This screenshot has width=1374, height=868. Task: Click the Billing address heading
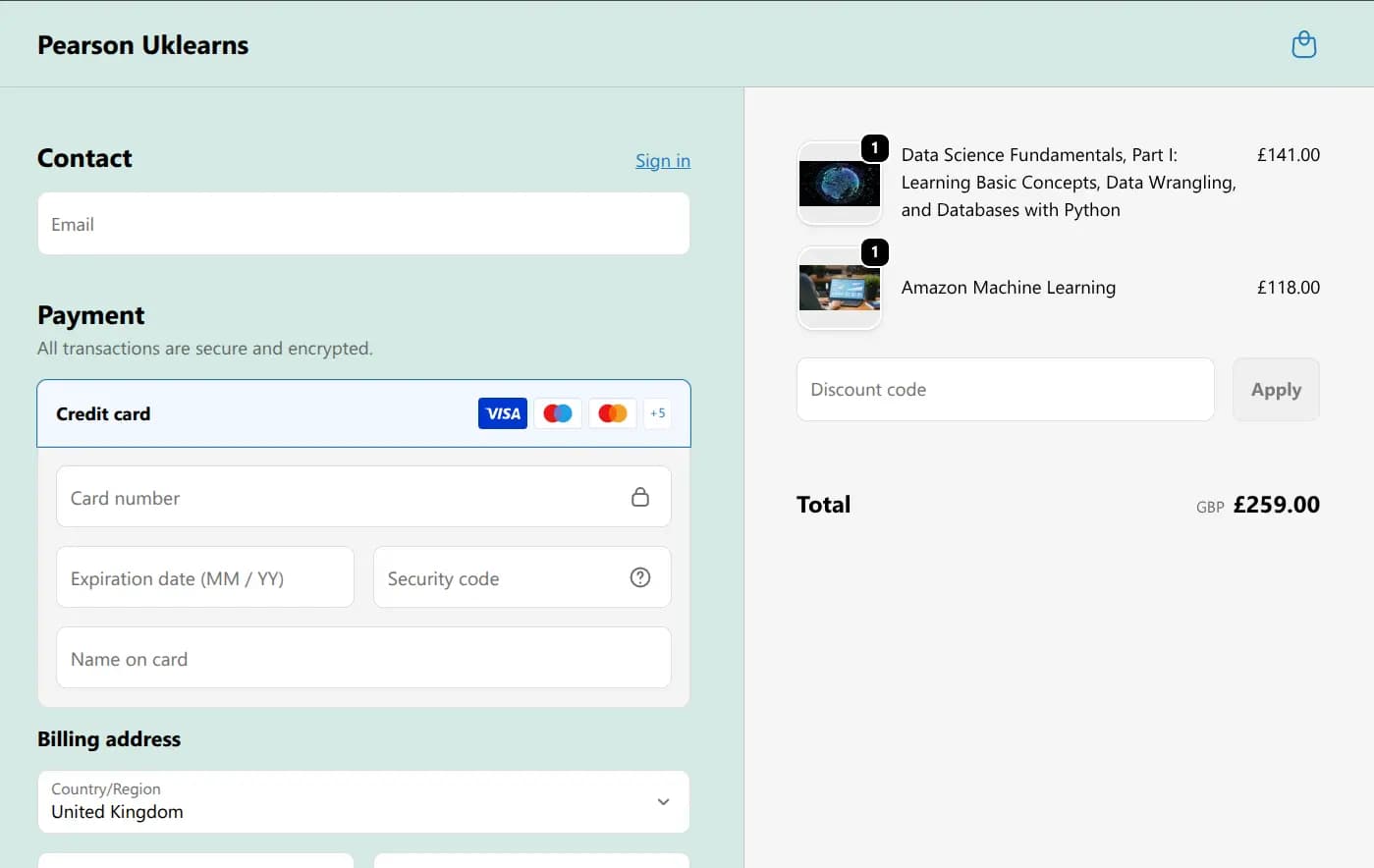tap(109, 739)
